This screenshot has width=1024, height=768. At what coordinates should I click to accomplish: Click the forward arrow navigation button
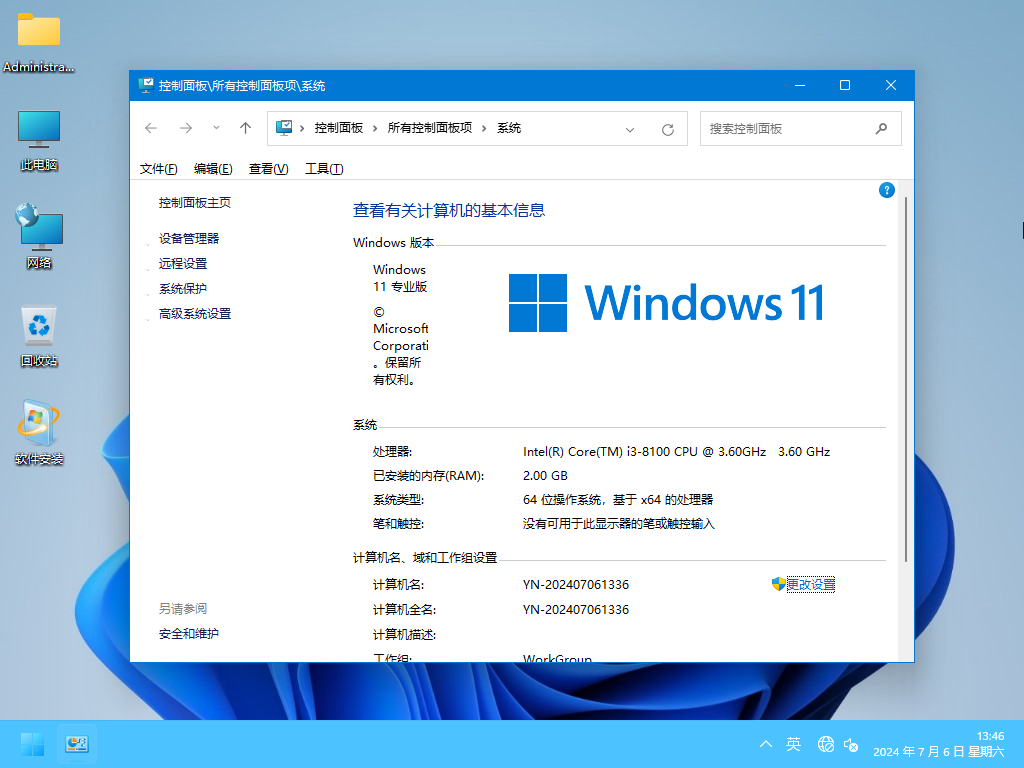(186, 128)
